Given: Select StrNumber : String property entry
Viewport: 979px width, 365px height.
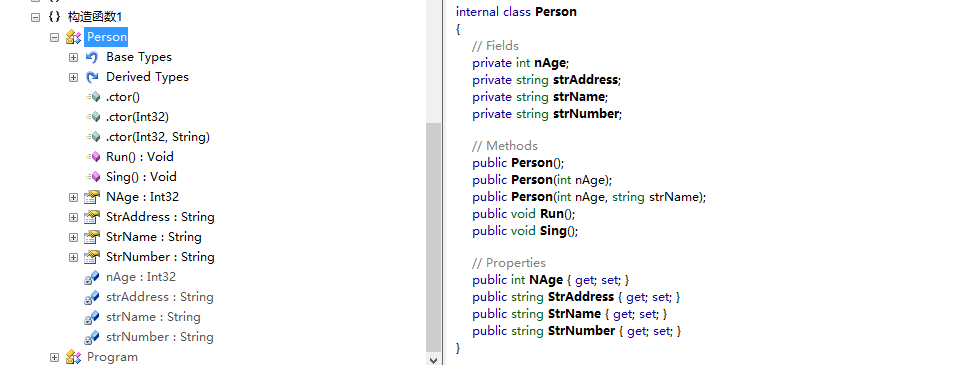Looking at the screenshot, I should (x=160, y=257).
